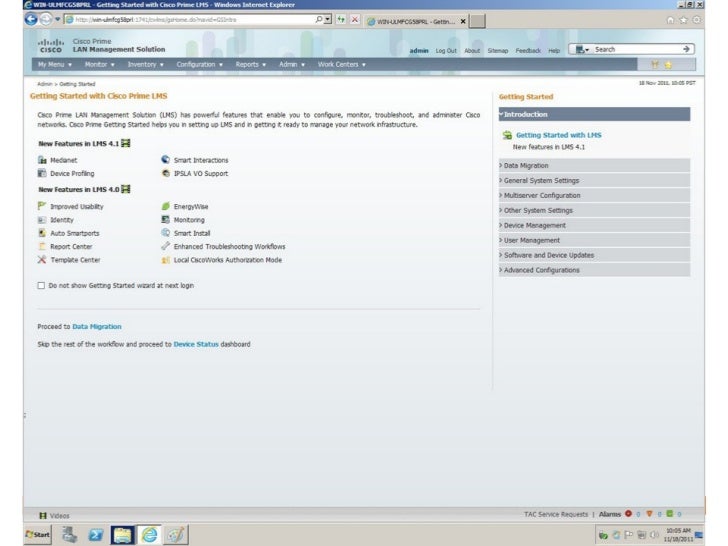The image size is (728, 546).
Task: Click the browser back arrow button
Action: point(31,20)
